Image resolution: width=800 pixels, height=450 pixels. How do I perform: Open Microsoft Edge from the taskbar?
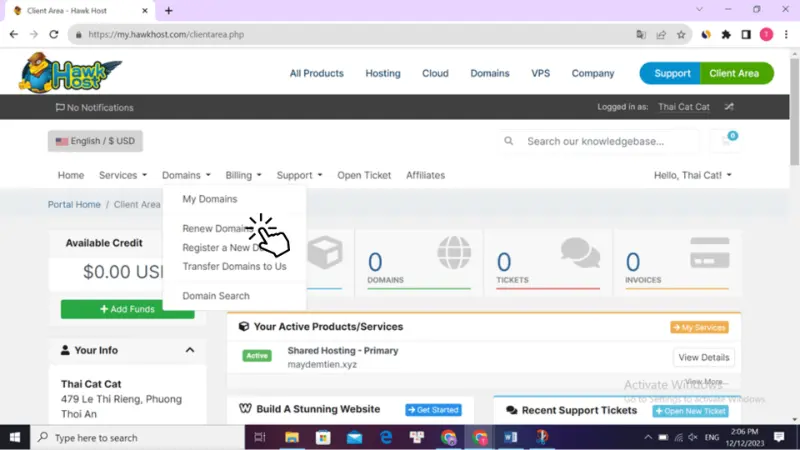click(386, 437)
